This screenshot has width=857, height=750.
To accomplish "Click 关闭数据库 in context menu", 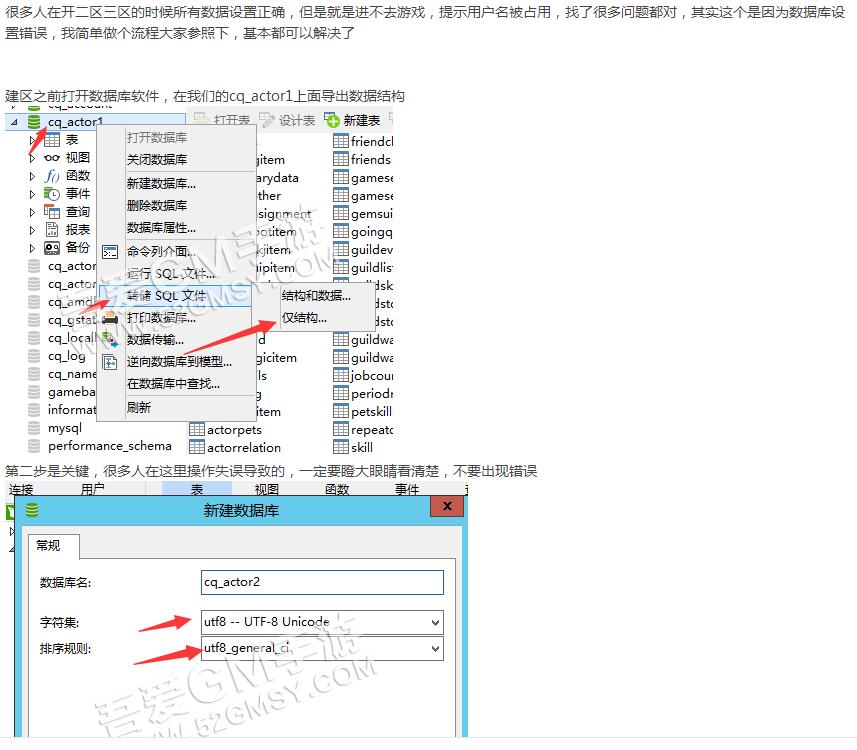I will point(157,160).
